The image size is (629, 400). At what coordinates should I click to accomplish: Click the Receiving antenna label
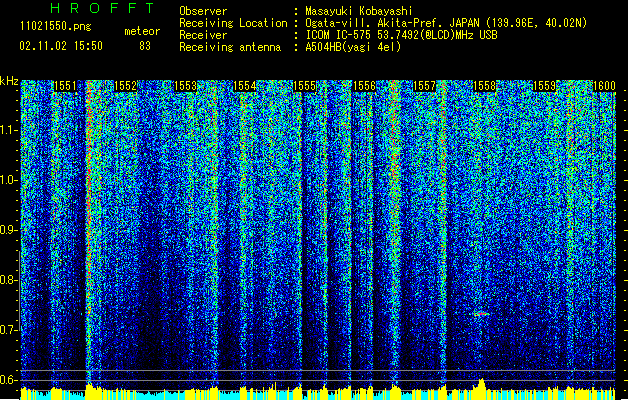pos(230,47)
